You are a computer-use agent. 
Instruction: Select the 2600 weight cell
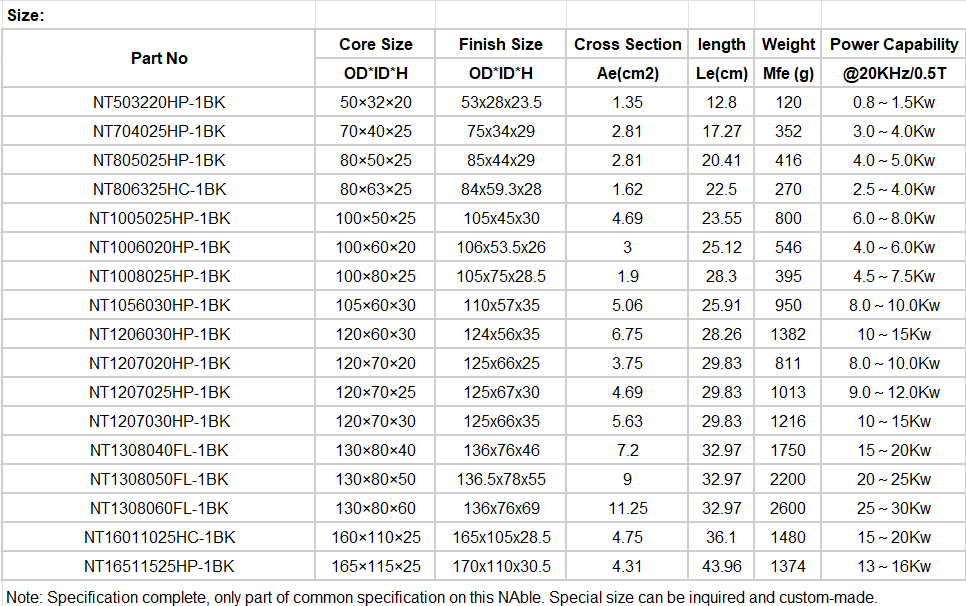click(x=788, y=508)
